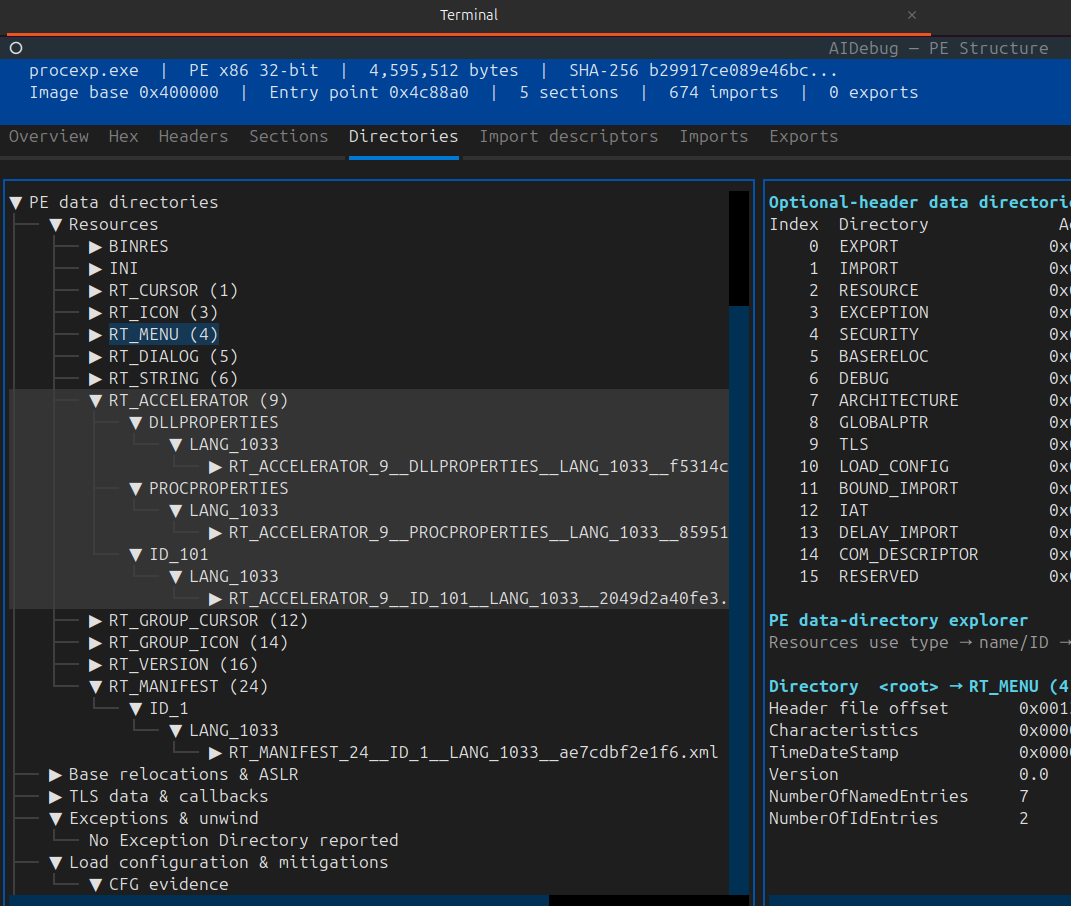Expand RT_VERSION (16)

[96, 665]
